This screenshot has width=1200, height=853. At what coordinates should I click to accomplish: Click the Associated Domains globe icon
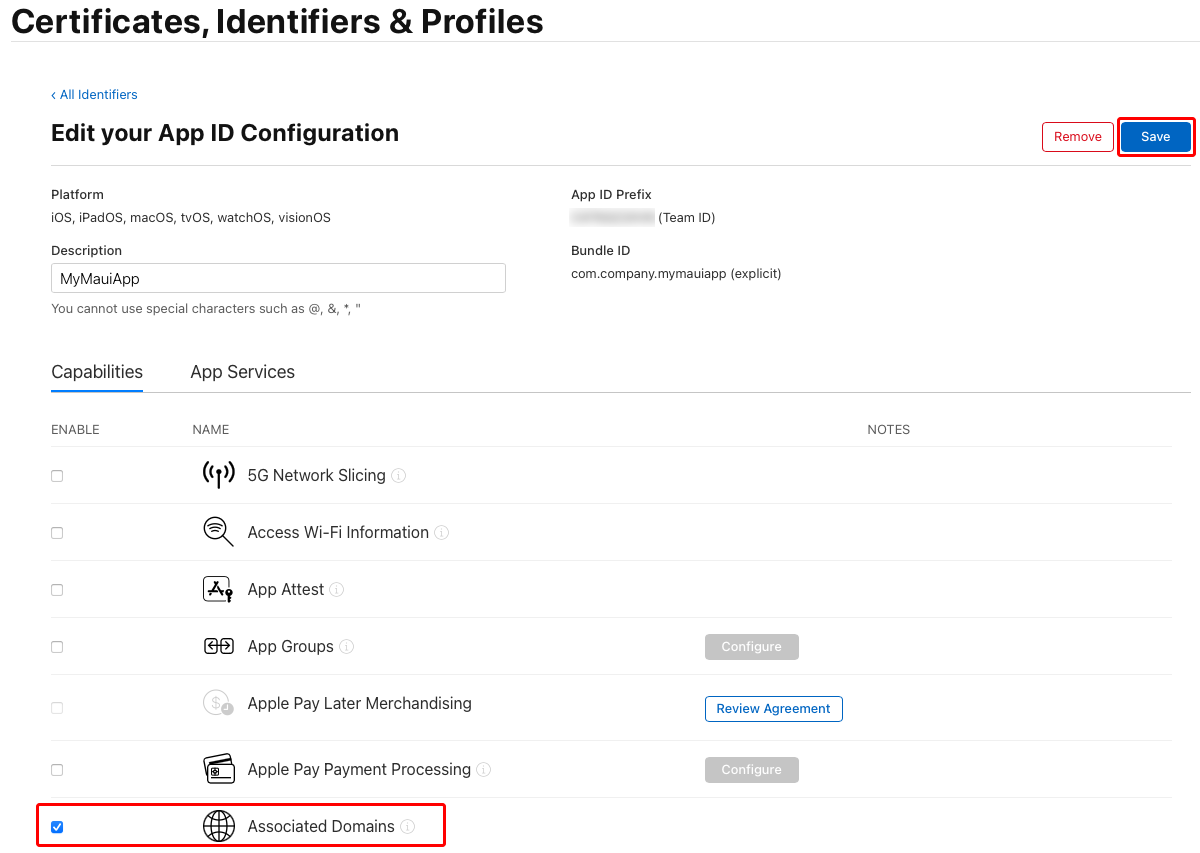click(x=218, y=826)
